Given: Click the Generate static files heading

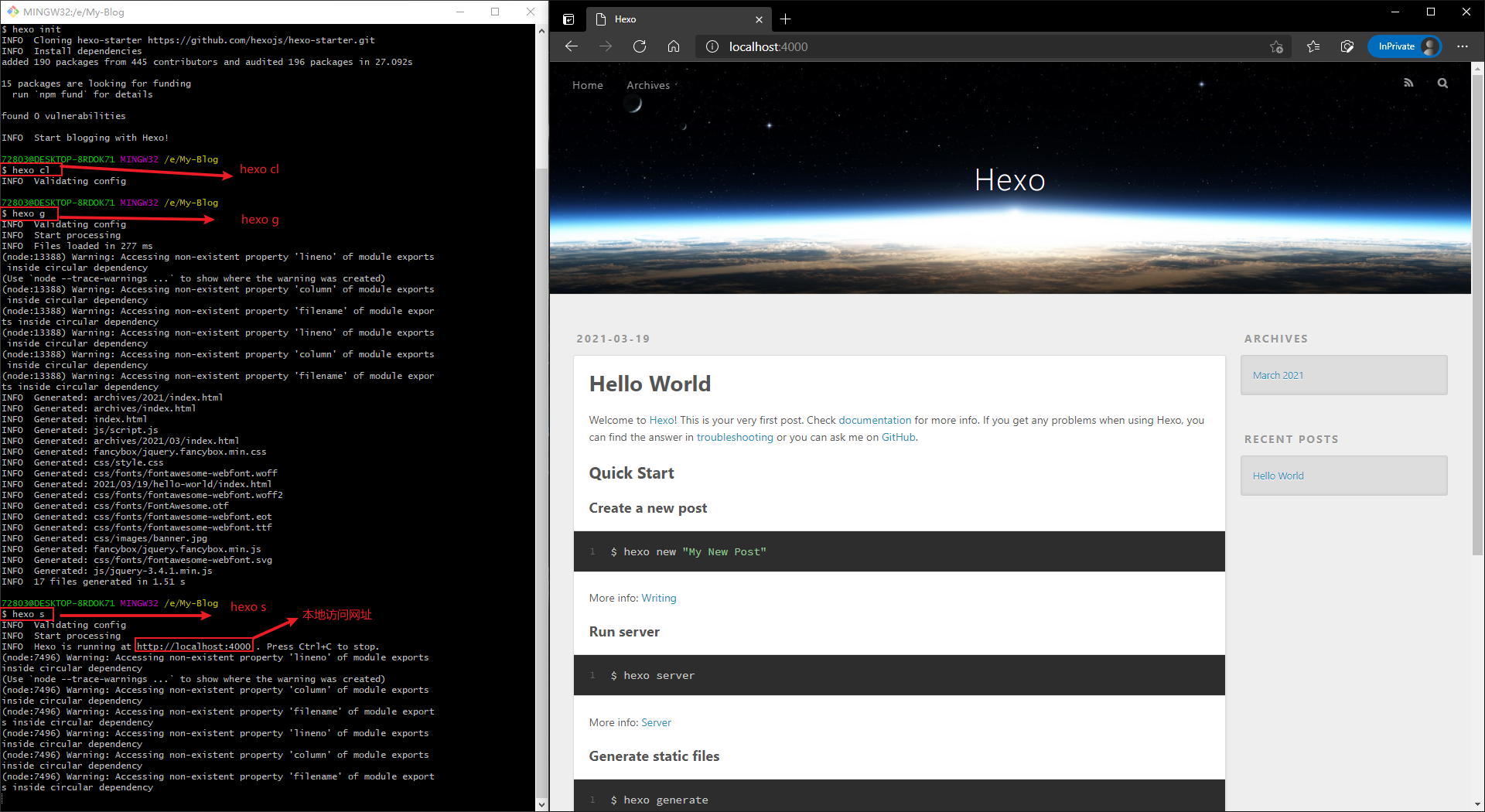Looking at the screenshot, I should (x=654, y=756).
